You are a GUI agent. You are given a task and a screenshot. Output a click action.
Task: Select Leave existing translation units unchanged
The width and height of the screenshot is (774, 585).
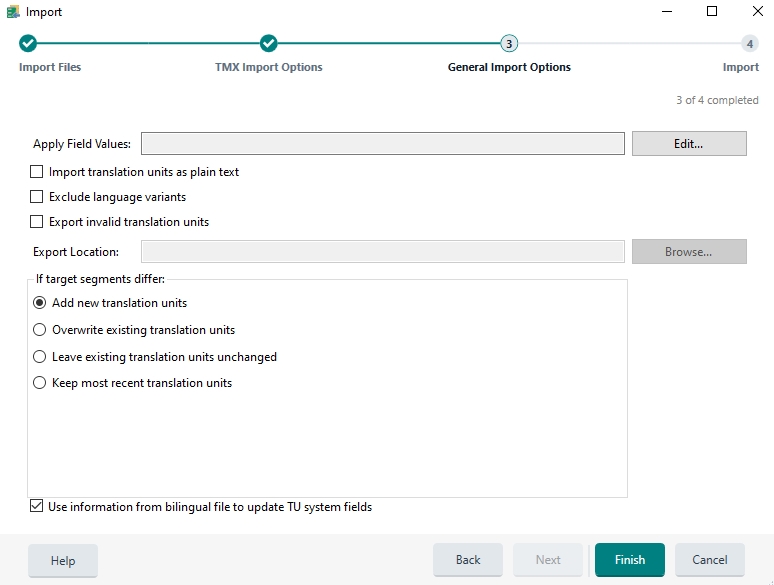pos(39,356)
